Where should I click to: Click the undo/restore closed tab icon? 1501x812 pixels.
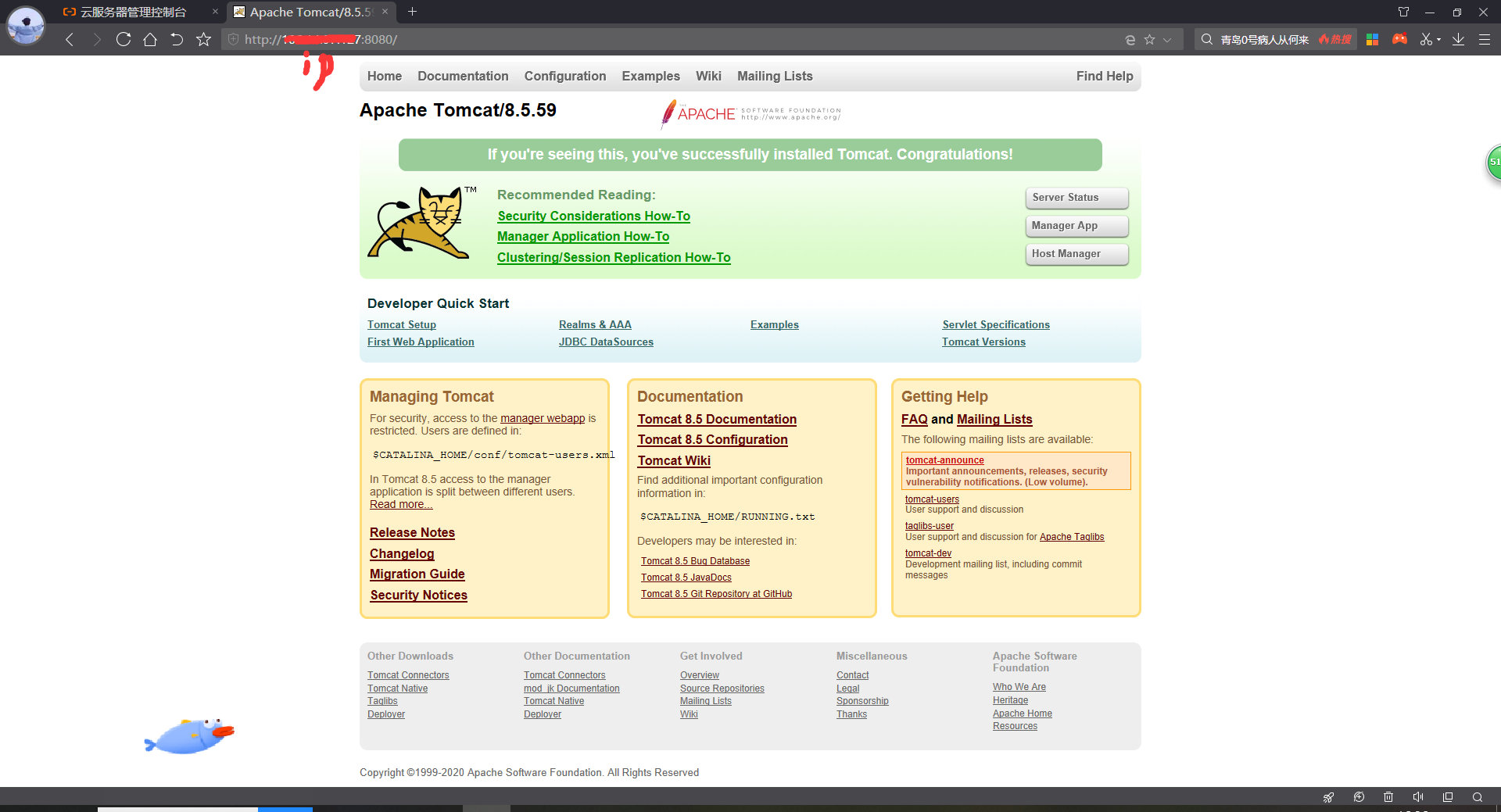(177, 39)
